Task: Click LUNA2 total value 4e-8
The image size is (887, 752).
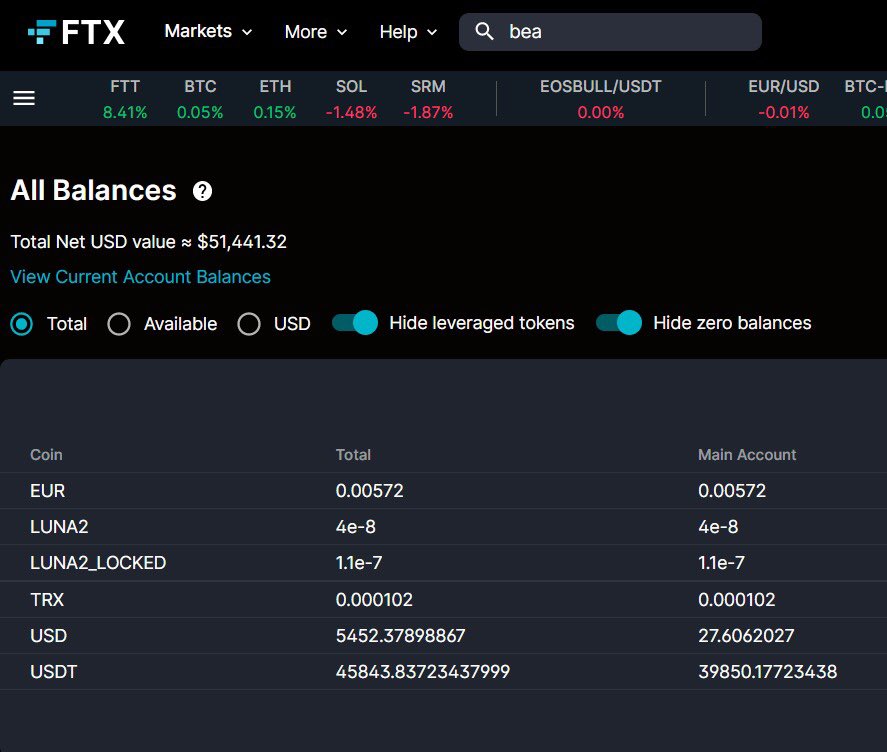Action: point(355,527)
